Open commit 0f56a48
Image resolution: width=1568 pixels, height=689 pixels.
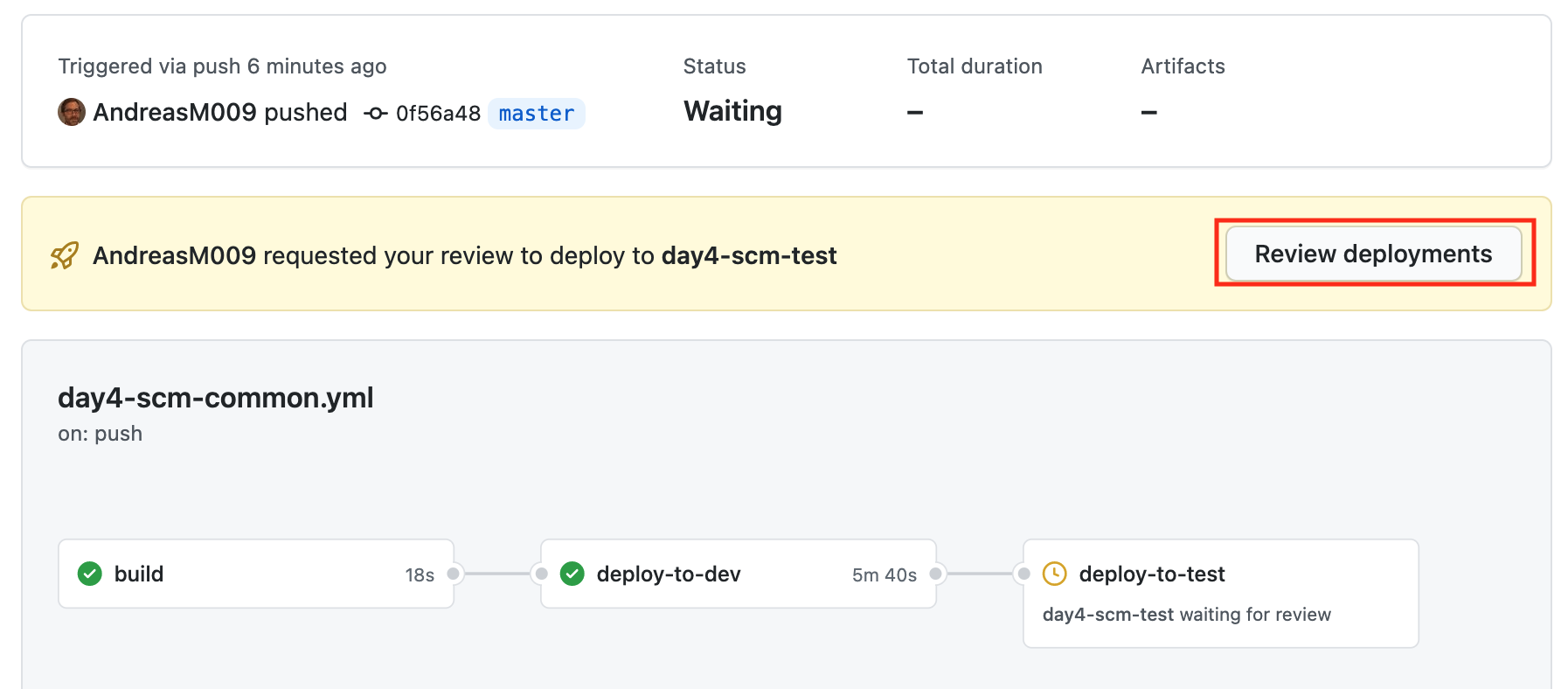[x=438, y=114]
